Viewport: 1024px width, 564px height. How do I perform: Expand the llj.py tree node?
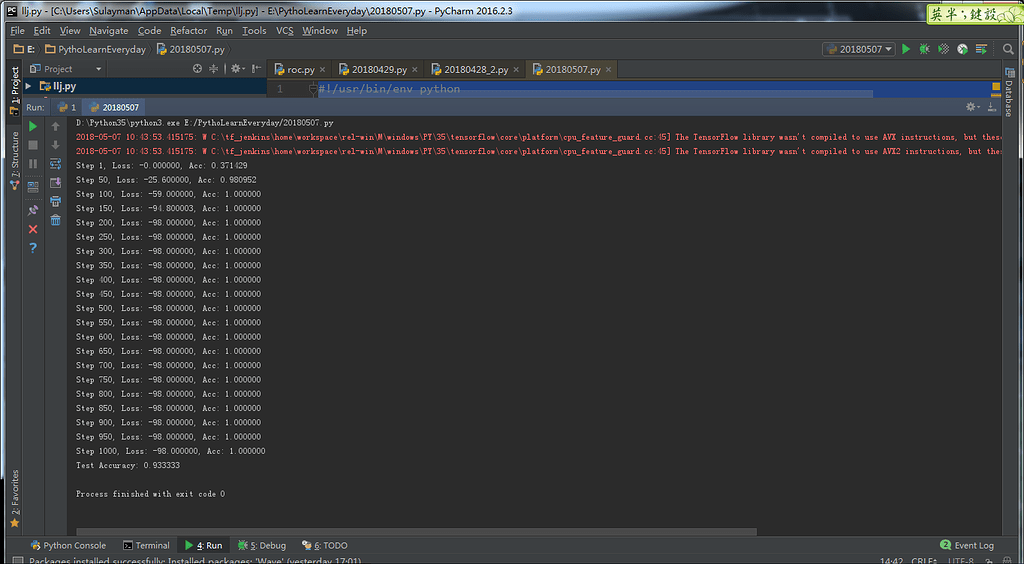coord(29,87)
